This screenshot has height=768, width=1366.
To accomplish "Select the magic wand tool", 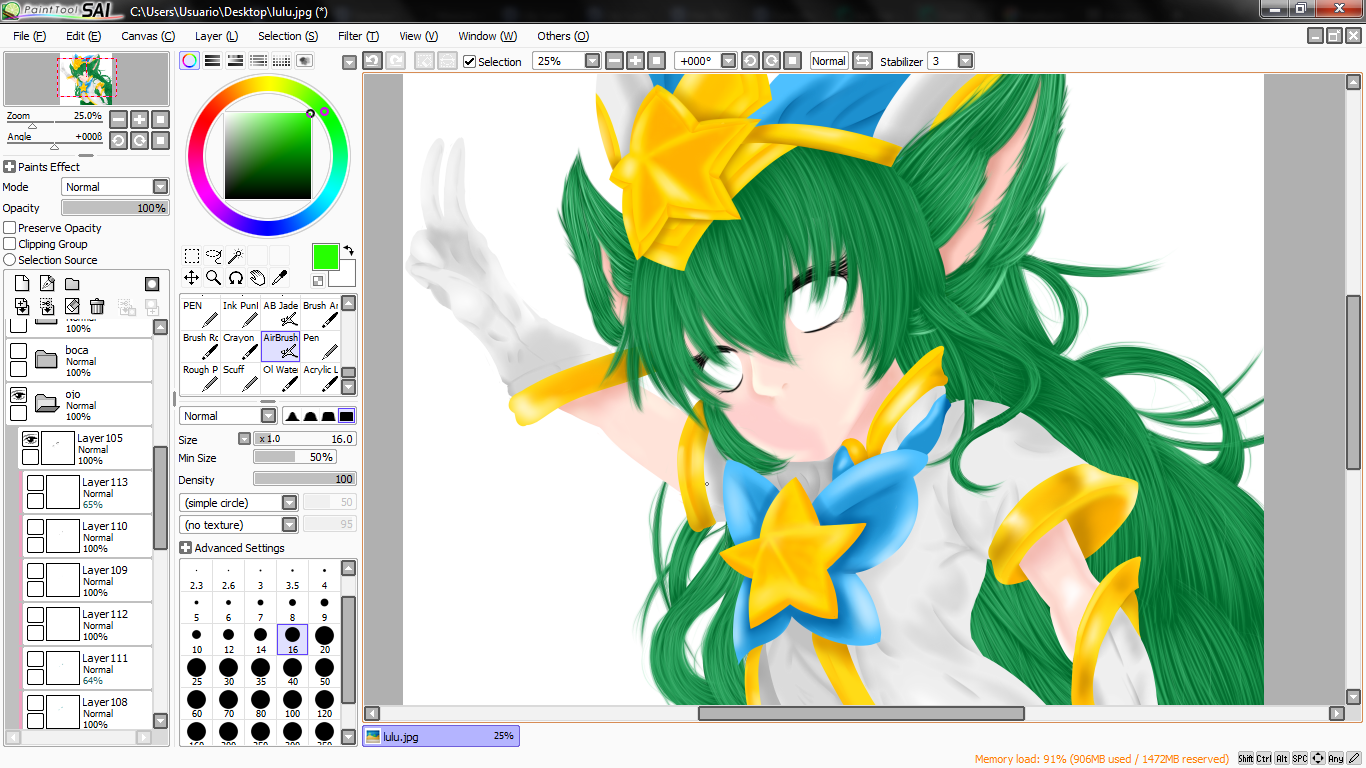I will click(235, 256).
